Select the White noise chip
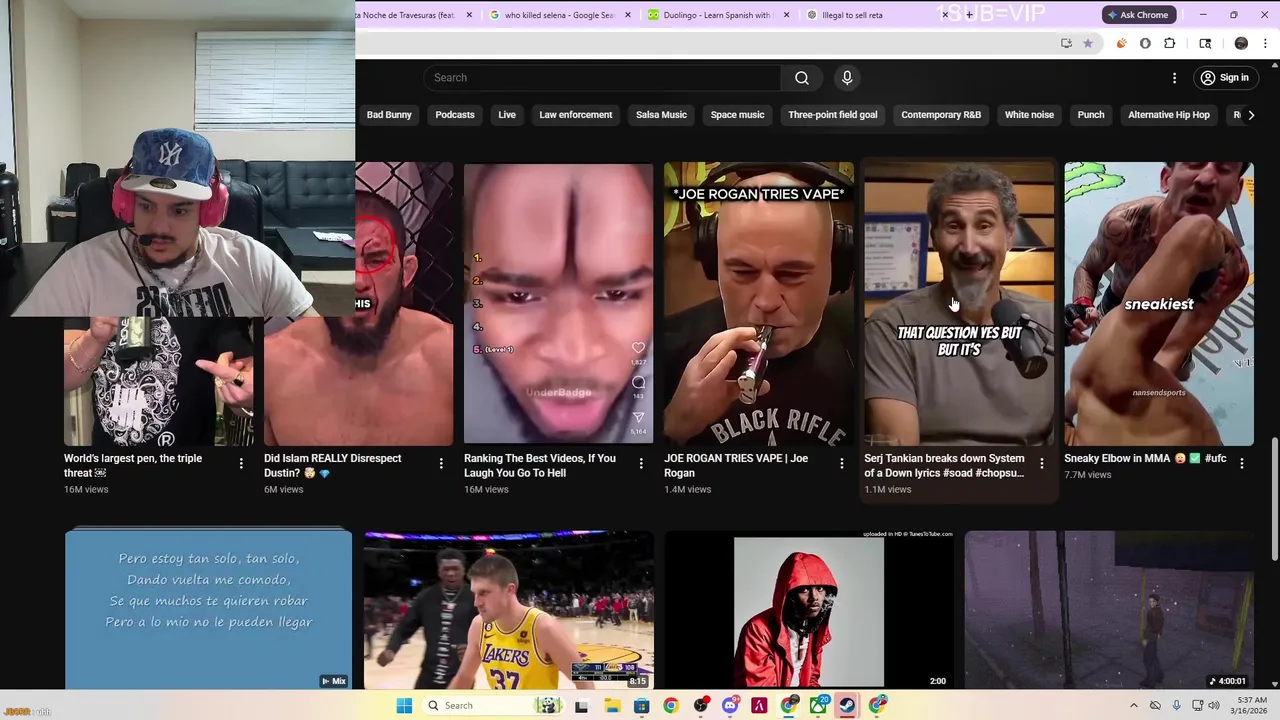Viewport: 1280px width, 720px height. pos(1029,115)
